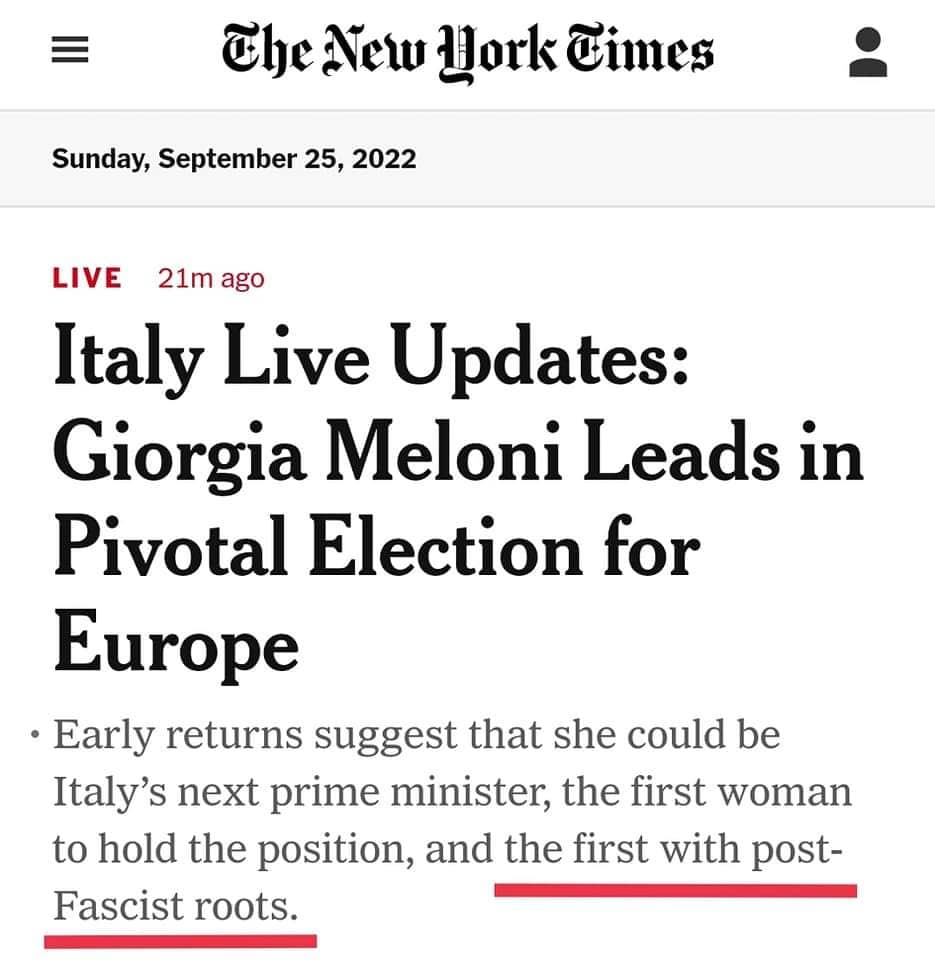This screenshot has width=935, height=960.
Task: Click the red underline beneath Fascist roots
Action: point(181,941)
